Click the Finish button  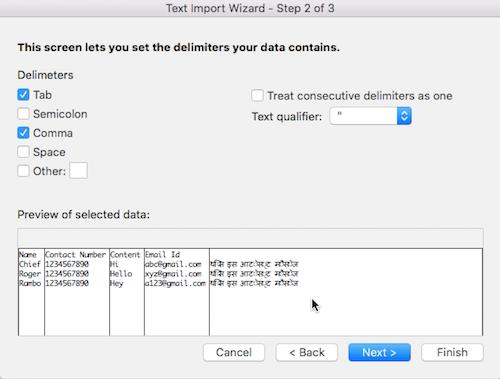click(452, 352)
